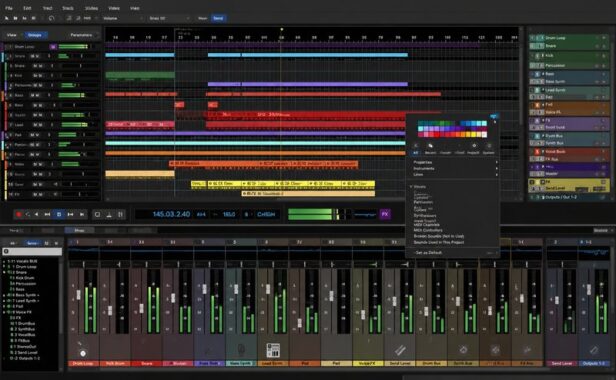Click the red Record button in transport
Image resolution: width=616 pixels, height=380 pixels.
(18, 214)
